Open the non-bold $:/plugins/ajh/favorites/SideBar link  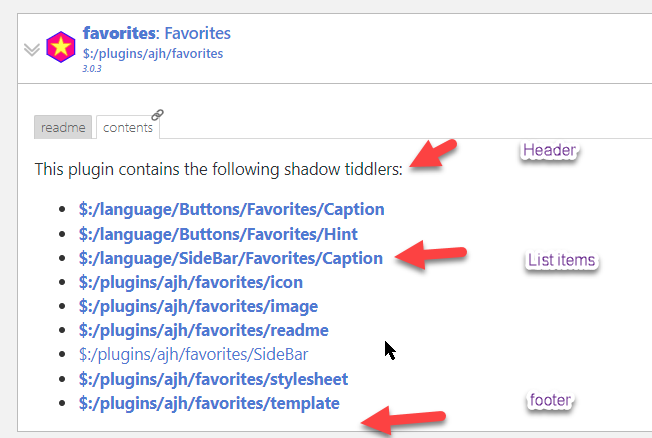pyautogui.click(x=193, y=354)
